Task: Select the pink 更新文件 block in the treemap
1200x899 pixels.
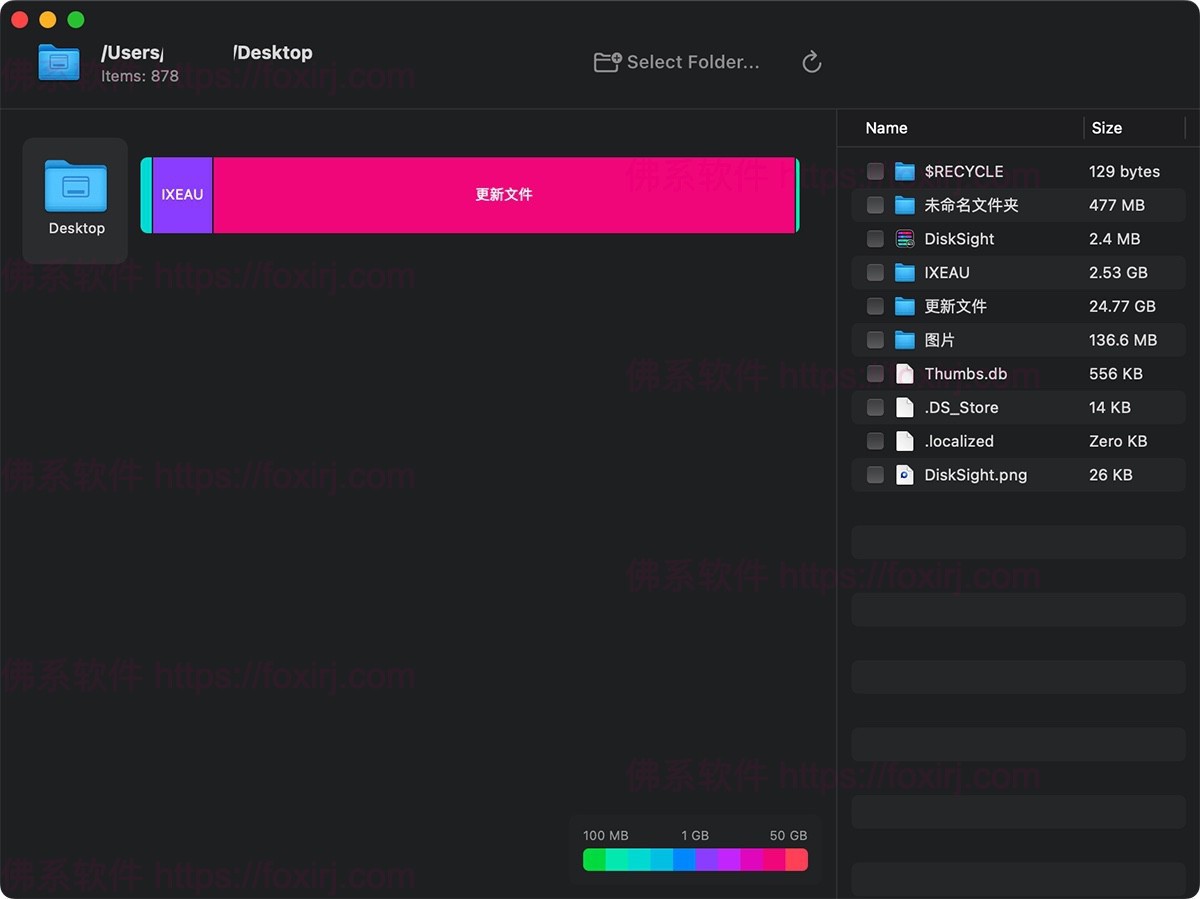Action: [503, 195]
